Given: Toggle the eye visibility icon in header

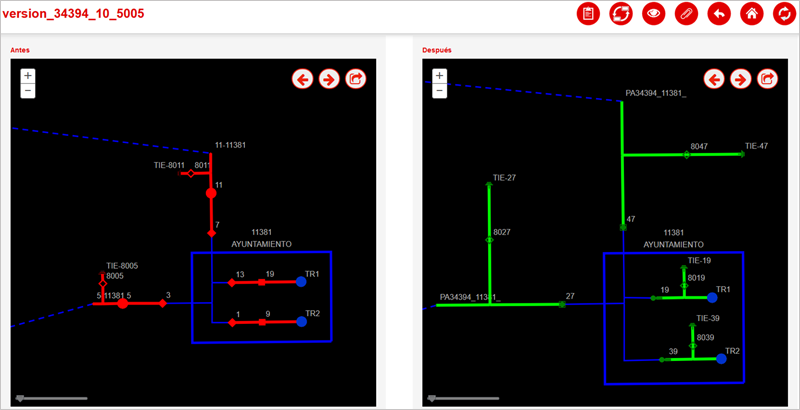Looking at the screenshot, I should tap(654, 14).
